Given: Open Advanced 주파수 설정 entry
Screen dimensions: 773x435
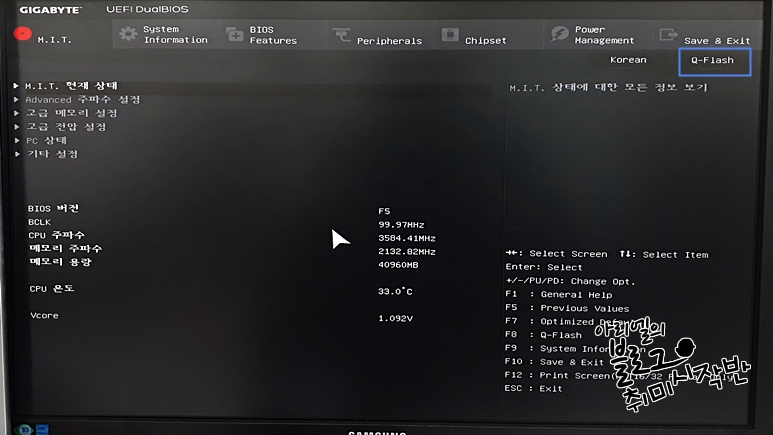Looking at the screenshot, I should (83, 100).
